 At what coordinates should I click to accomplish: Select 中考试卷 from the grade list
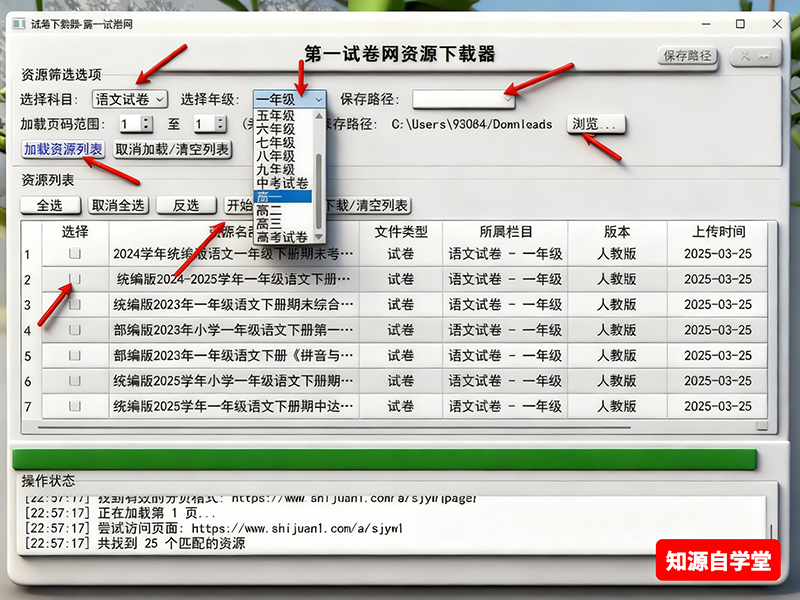point(278,183)
